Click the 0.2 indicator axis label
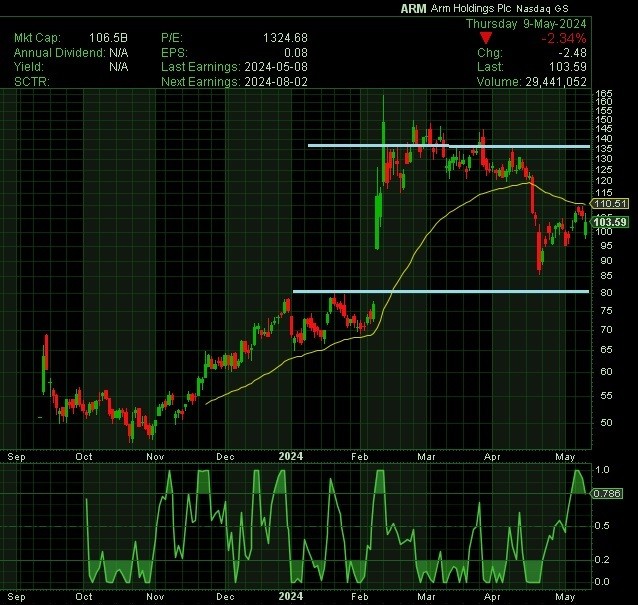Image resolution: width=638 pixels, height=605 pixels. click(x=602, y=560)
